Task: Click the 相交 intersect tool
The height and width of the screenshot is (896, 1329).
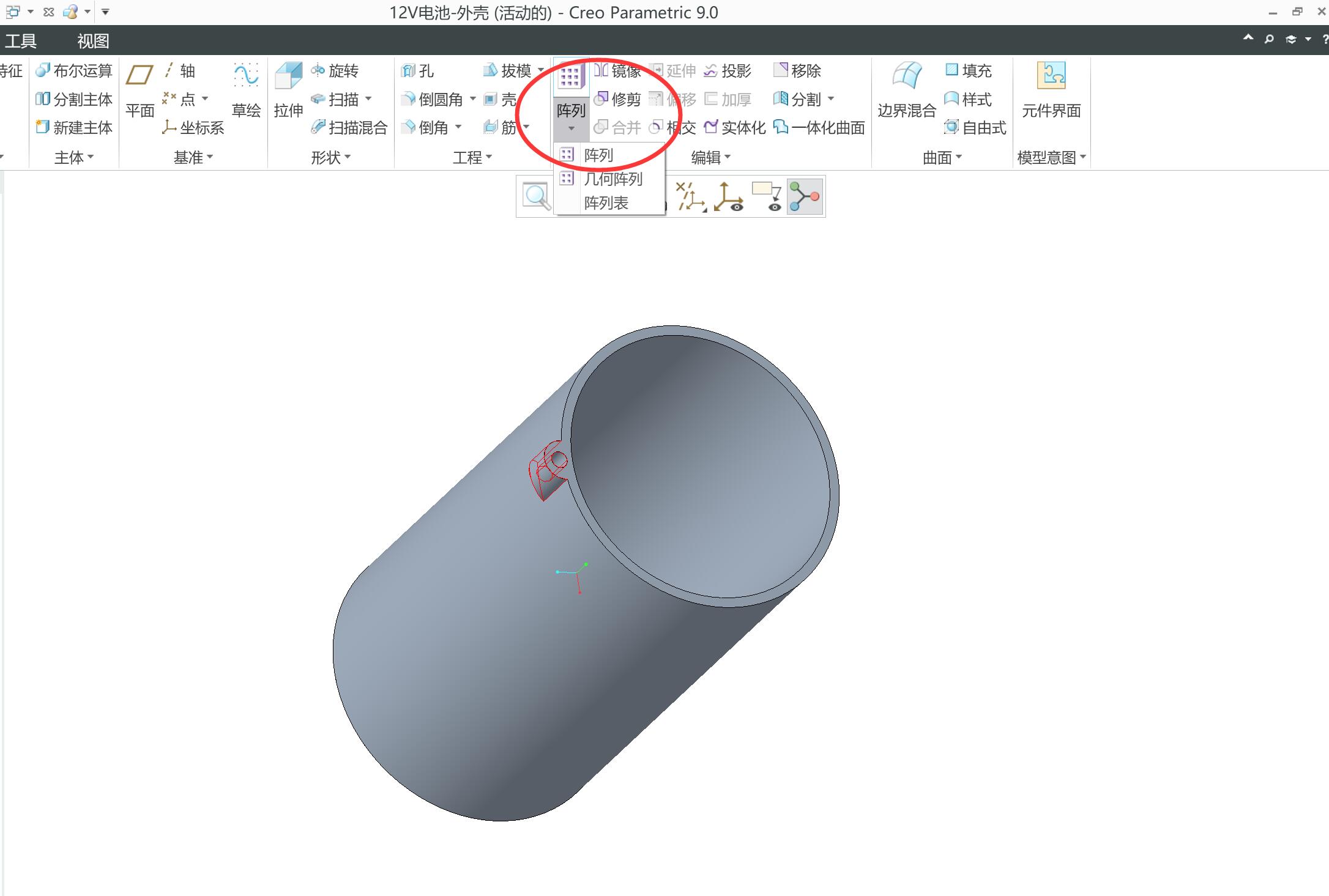Action: tap(672, 127)
